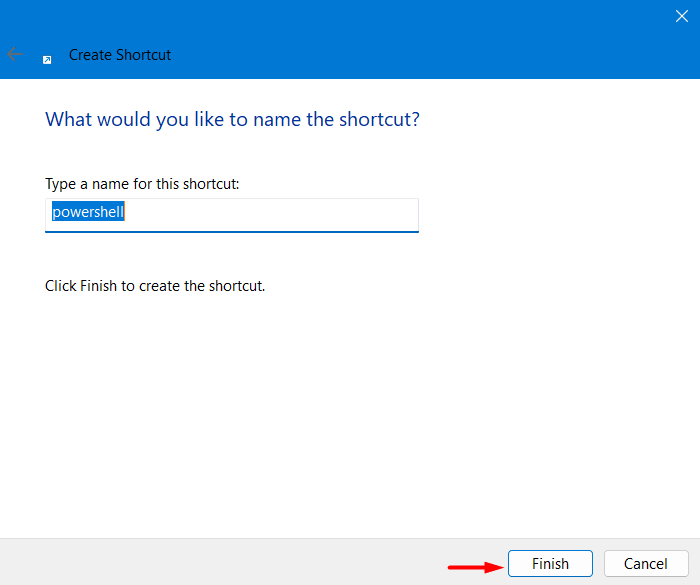Click the 'Type a name for this shortcut:' label

point(142,184)
